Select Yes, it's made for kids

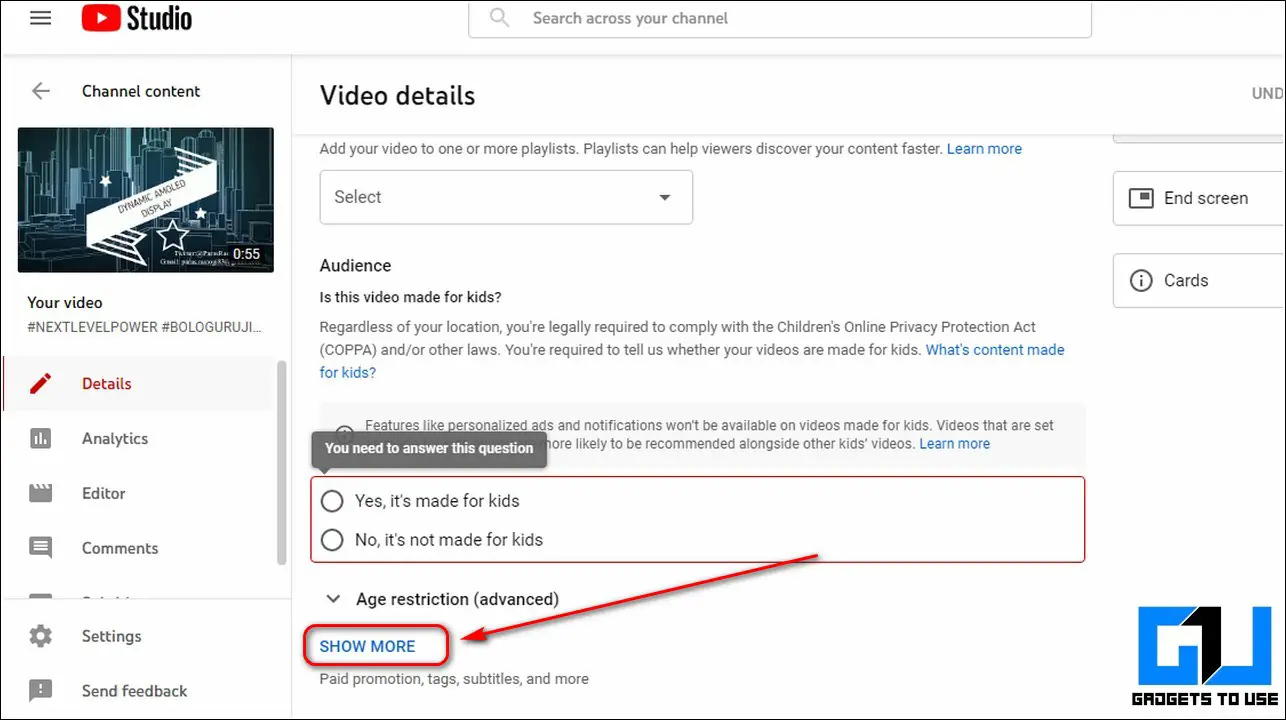coord(332,501)
